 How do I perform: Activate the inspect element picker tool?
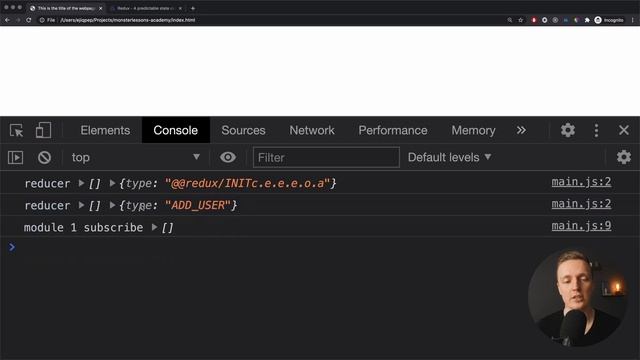coord(16,131)
